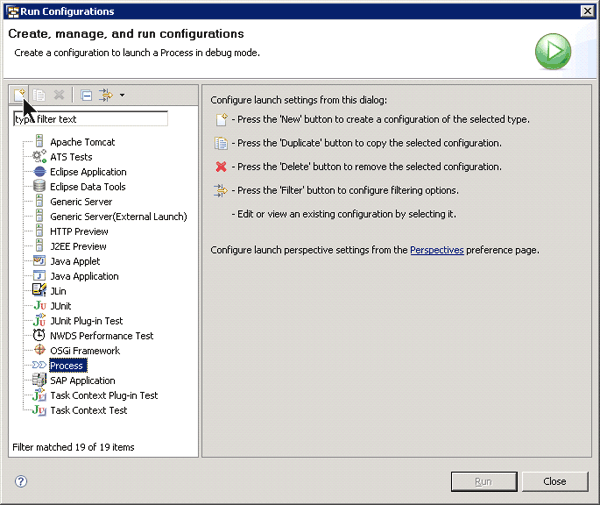Select NWDS Performance Test item
The width and height of the screenshot is (600, 505).
(101, 336)
